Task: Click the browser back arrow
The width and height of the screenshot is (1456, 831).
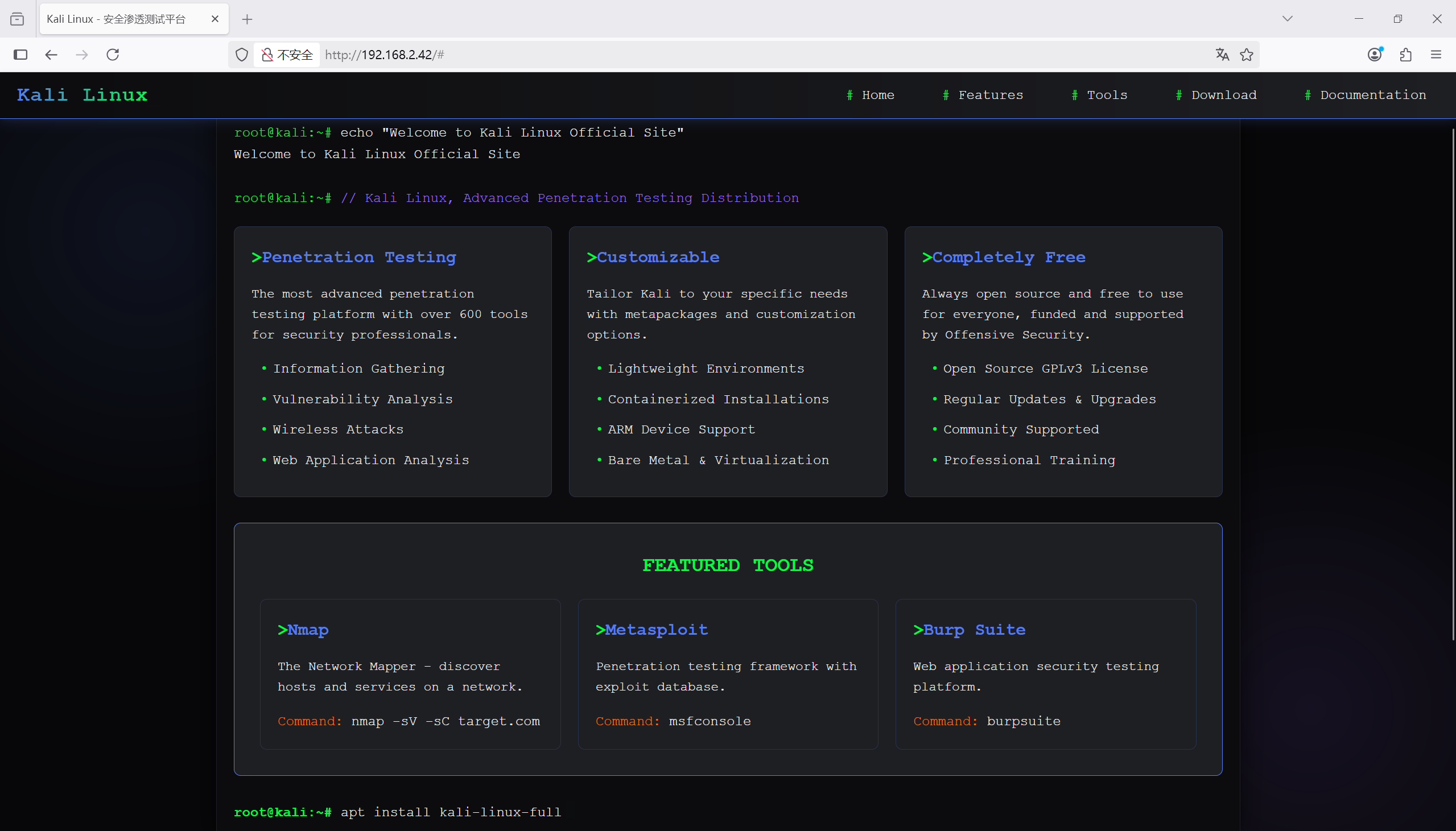Action: point(51,55)
